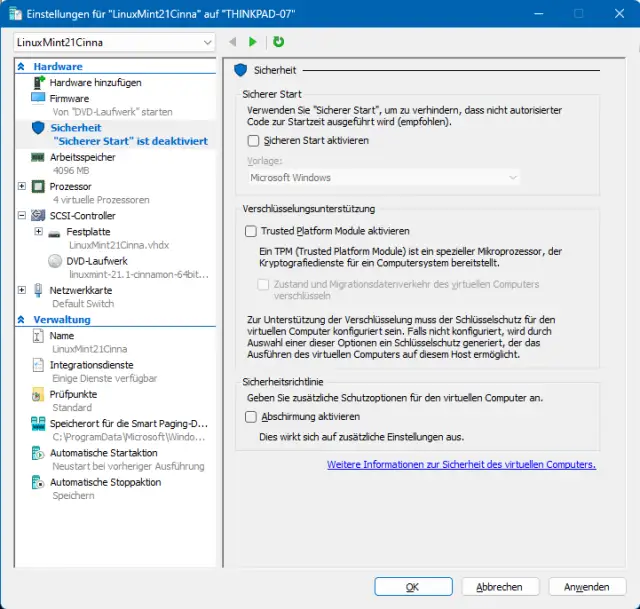This screenshot has width=640, height=609.
Task: Select the Arbeitsspeicher memory icon
Action: click(x=38, y=157)
